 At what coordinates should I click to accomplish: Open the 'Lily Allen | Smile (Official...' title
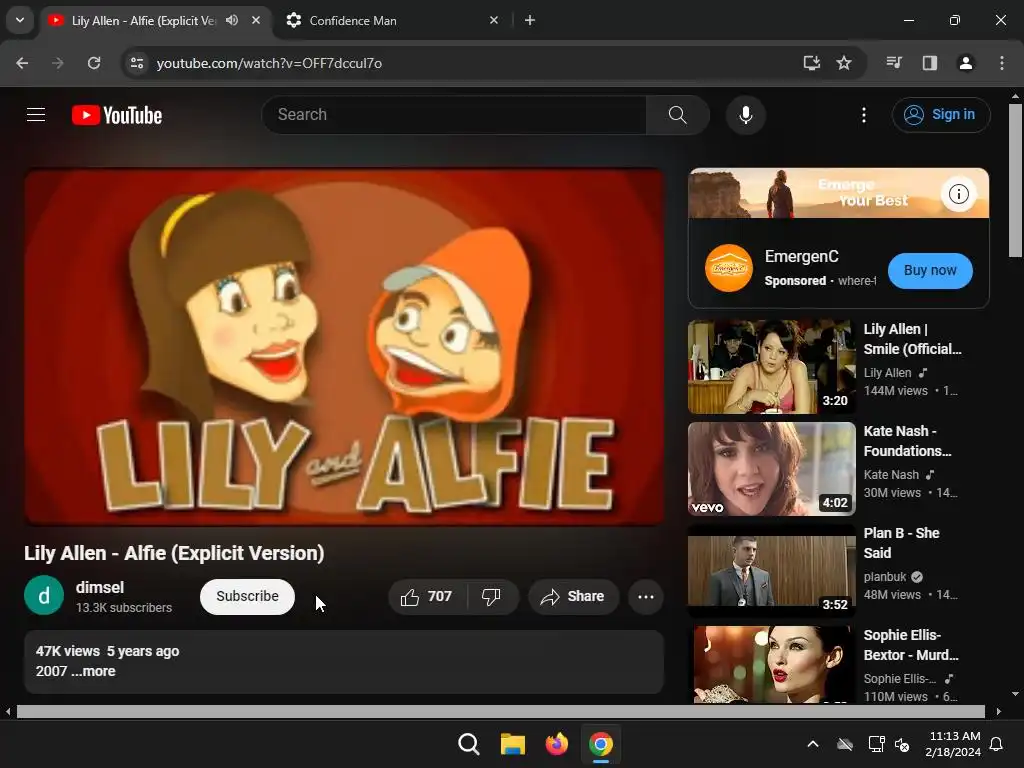point(912,339)
